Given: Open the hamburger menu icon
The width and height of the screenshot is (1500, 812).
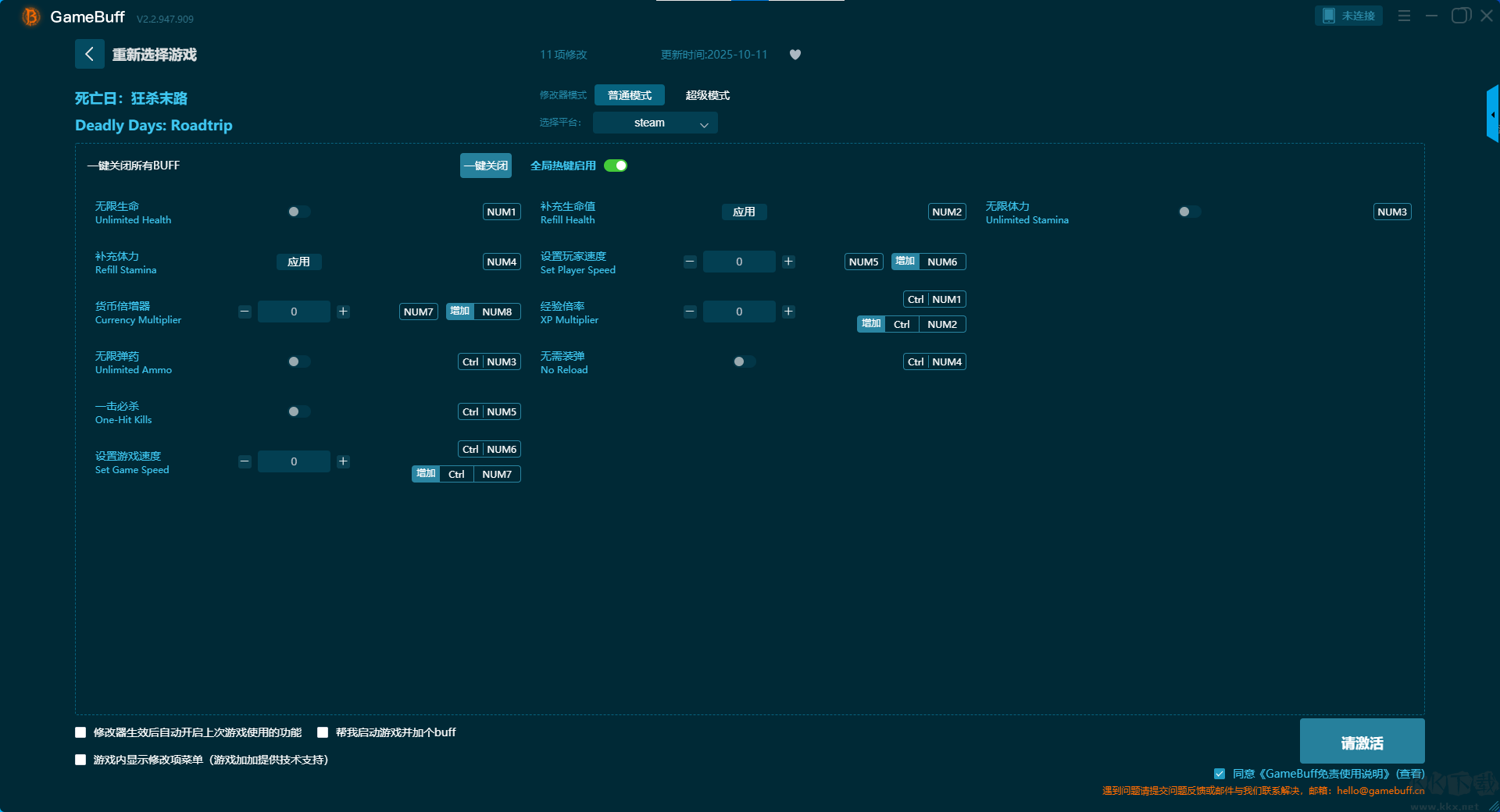Looking at the screenshot, I should coord(1404,16).
